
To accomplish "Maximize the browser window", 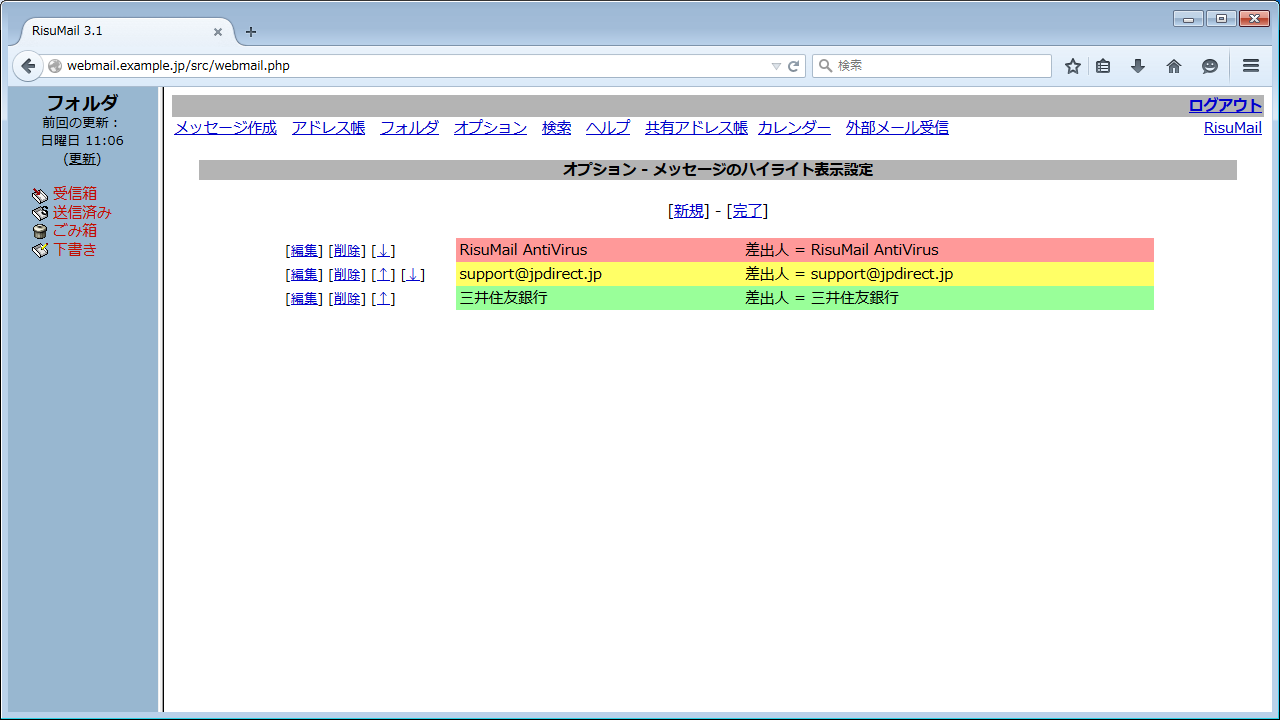I will [1221, 18].
